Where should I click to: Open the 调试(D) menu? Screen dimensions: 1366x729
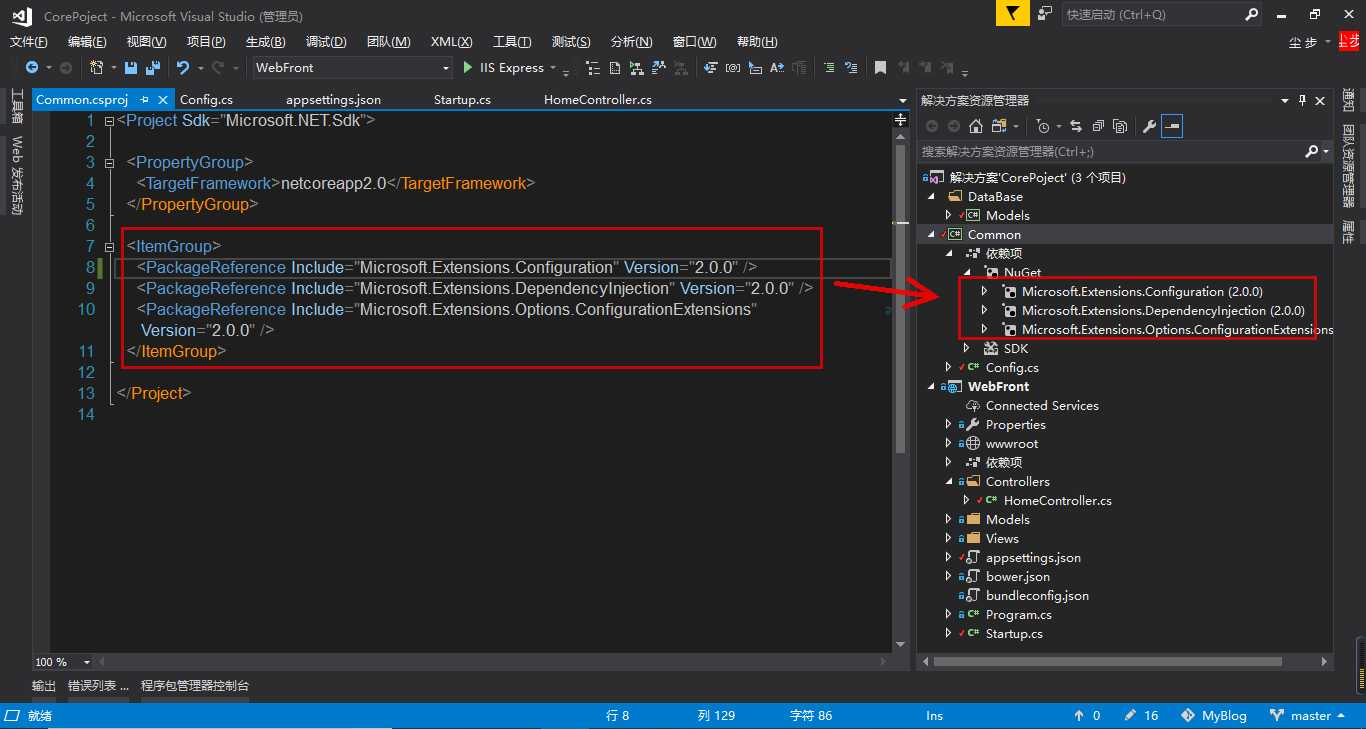point(326,42)
